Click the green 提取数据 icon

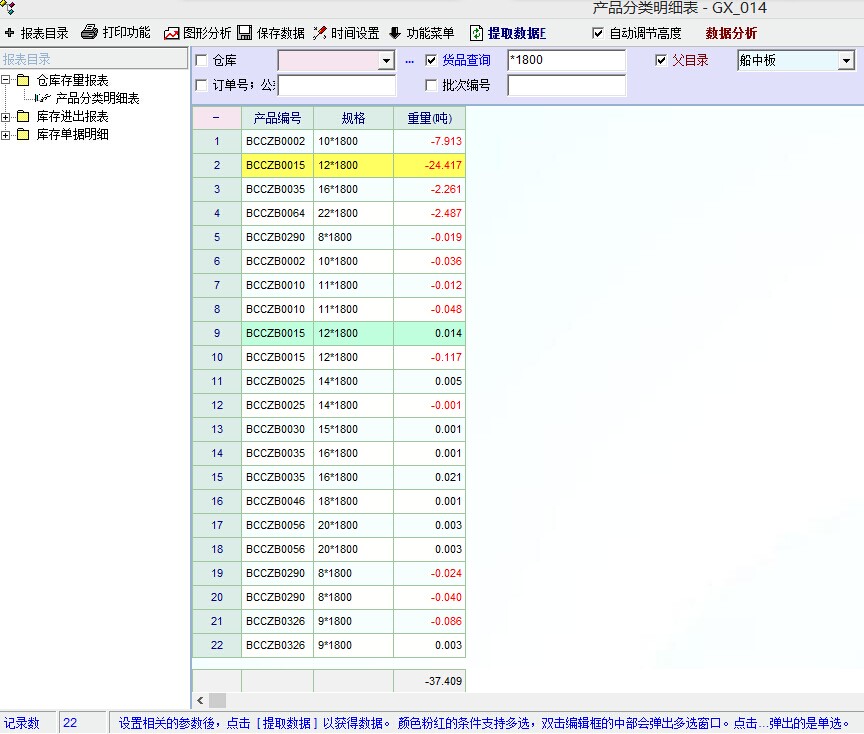tap(476, 33)
